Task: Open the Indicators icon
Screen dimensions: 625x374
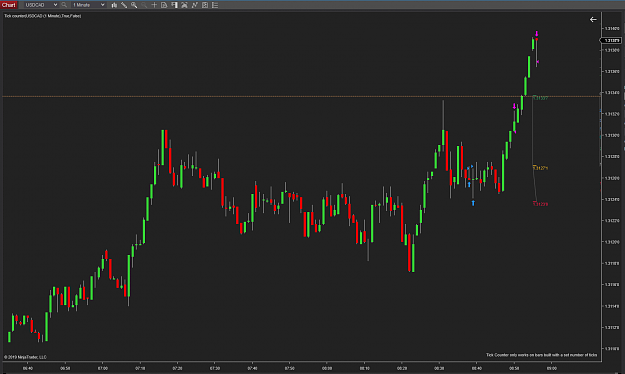Action: click(x=195, y=5)
